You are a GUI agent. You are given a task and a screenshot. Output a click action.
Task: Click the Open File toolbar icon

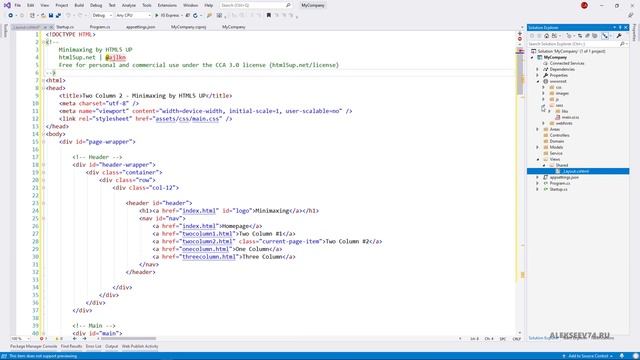pyautogui.click(x=43, y=16)
